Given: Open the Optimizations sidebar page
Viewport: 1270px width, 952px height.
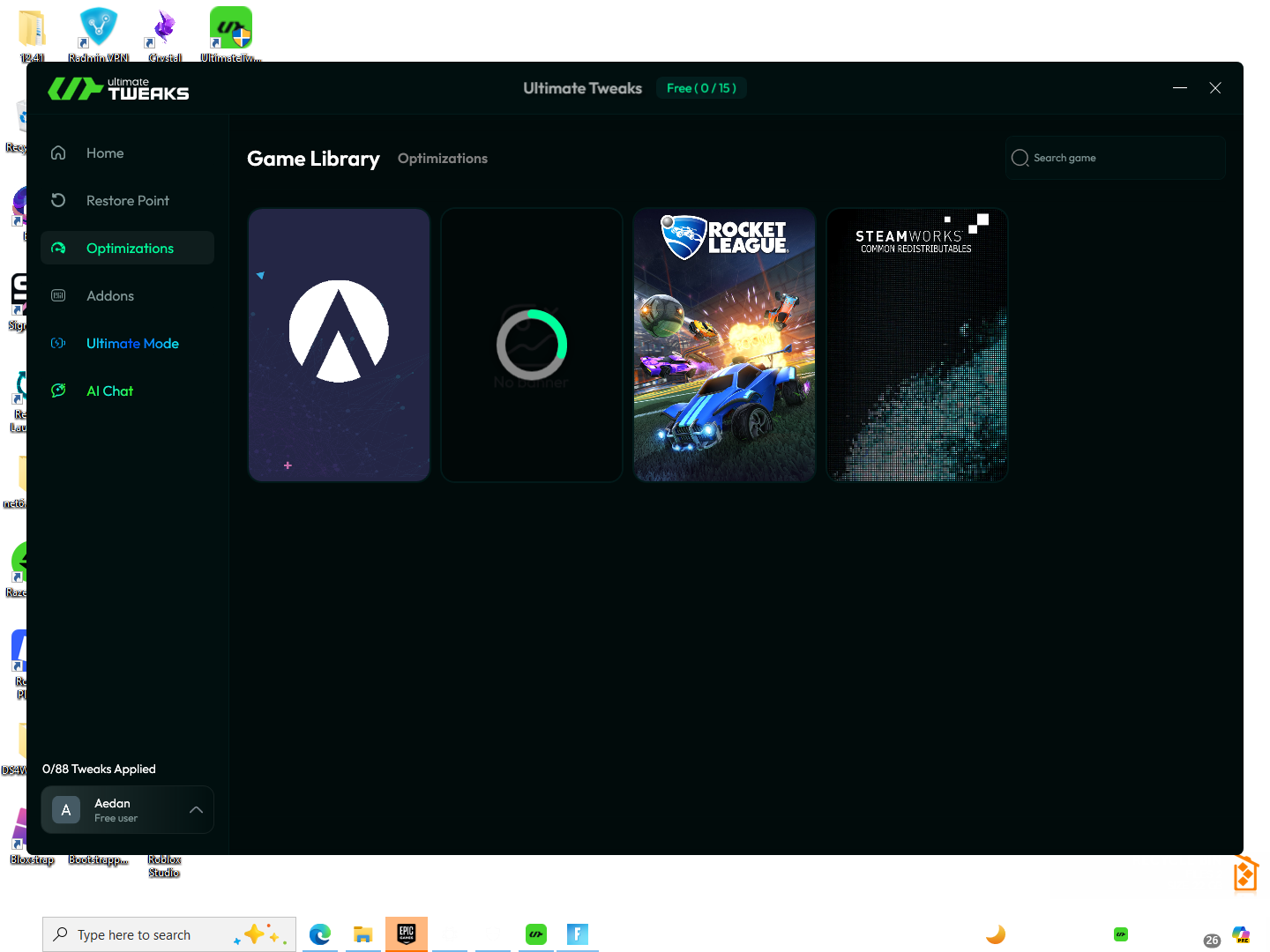Looking at the screenshot, I should coord(127,248).
